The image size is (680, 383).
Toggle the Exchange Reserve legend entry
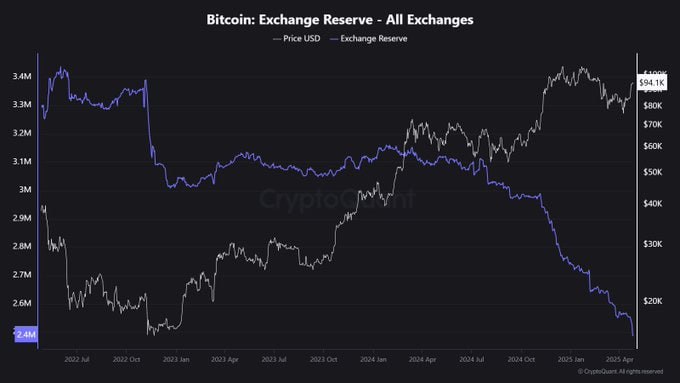click(369, 39)
